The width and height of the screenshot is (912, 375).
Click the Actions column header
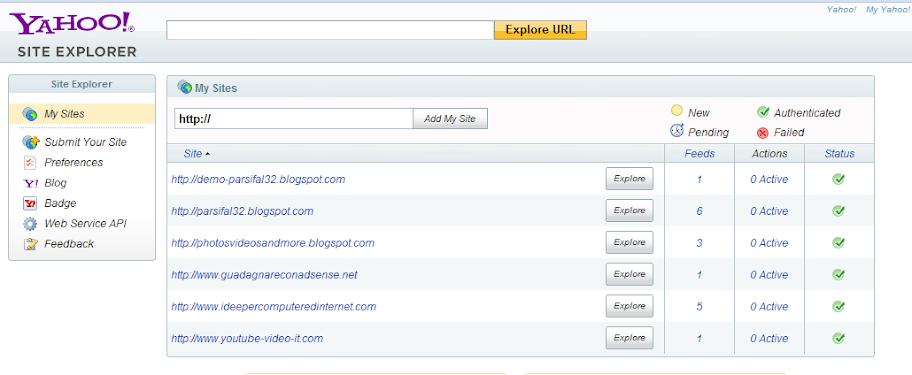tap(770, 154)
